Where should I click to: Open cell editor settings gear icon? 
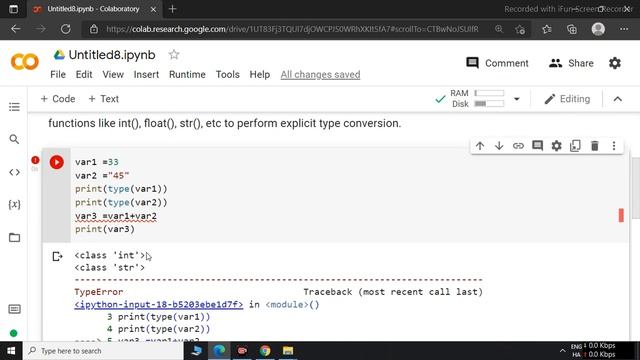[x=556, y=146]
